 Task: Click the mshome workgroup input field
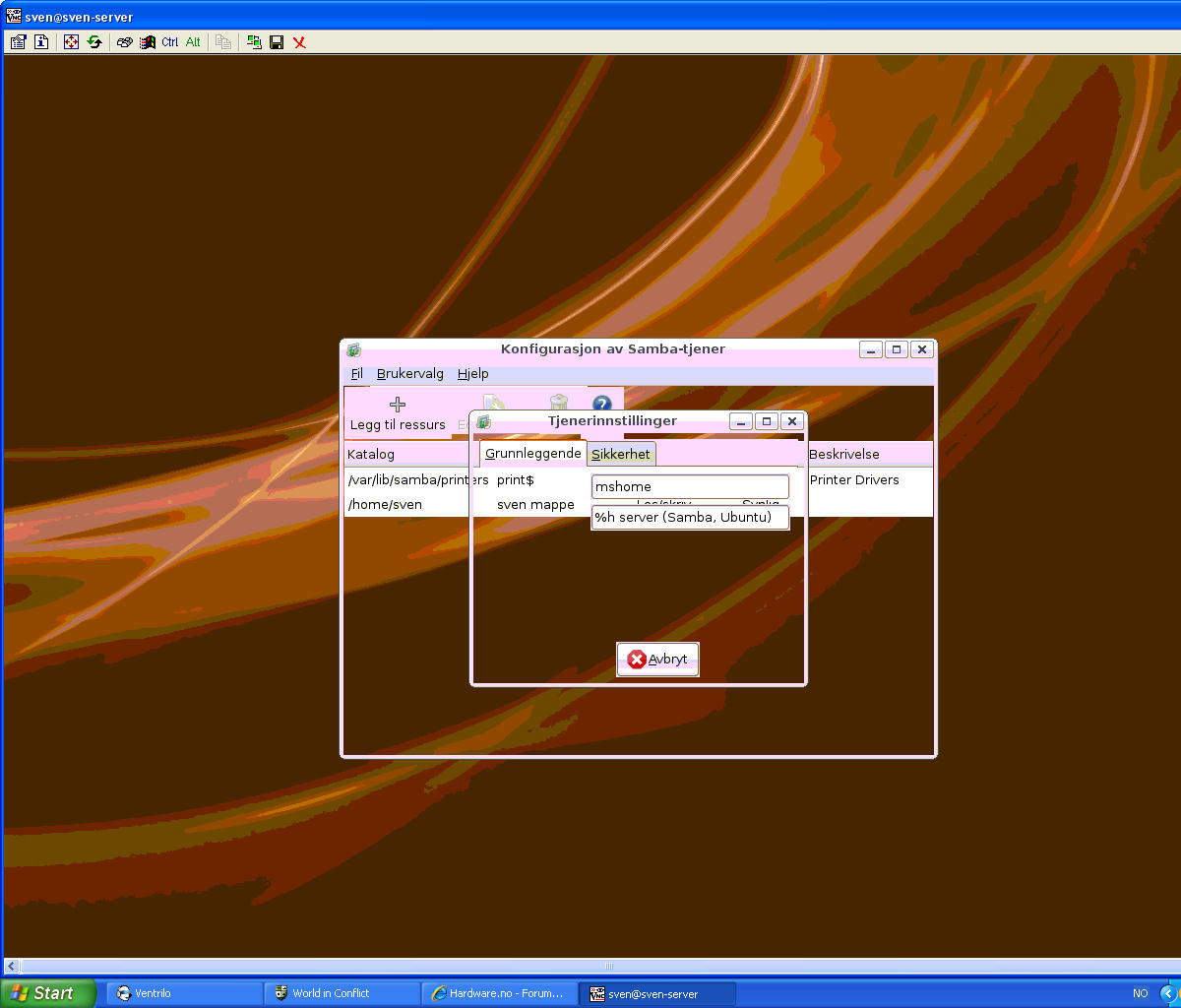point(690,486)
